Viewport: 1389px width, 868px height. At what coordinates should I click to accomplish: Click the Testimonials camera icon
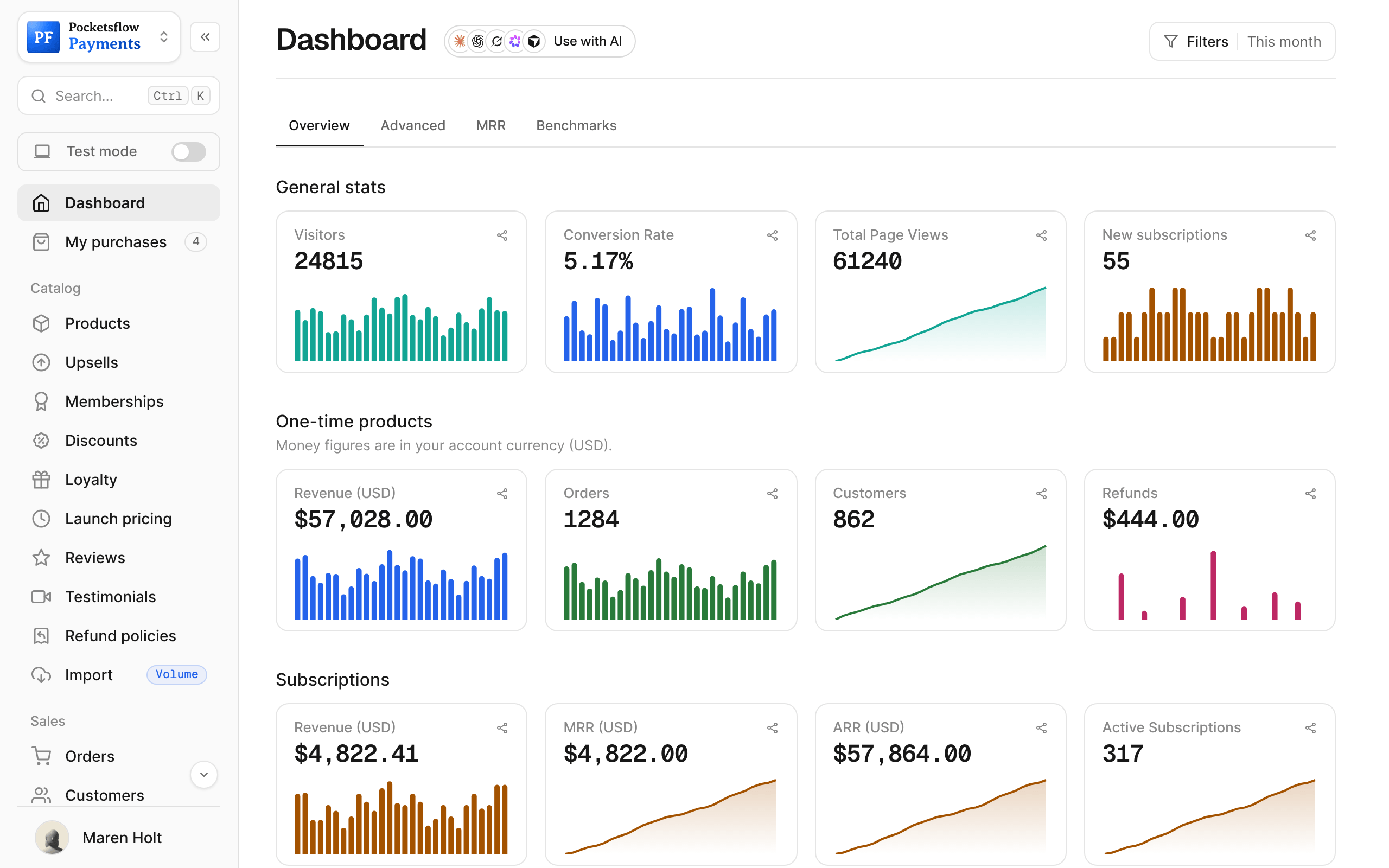[x=41, y=596]
